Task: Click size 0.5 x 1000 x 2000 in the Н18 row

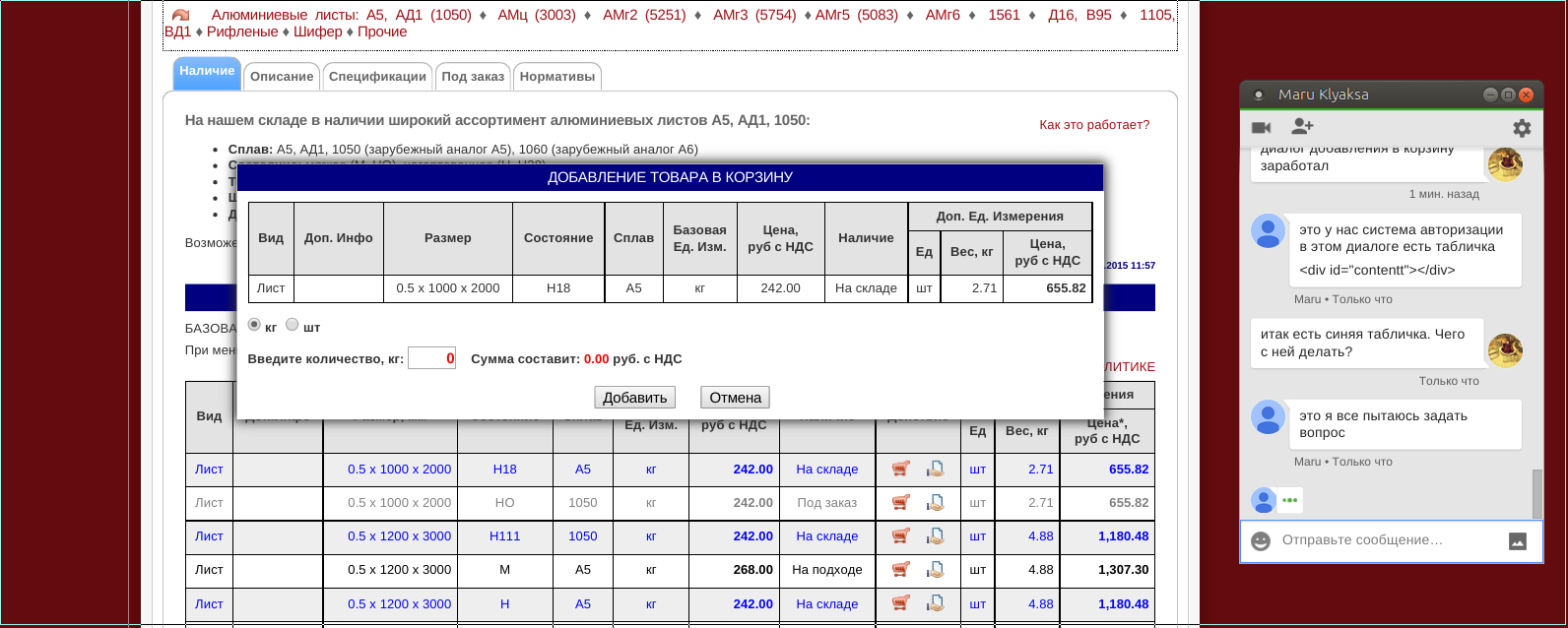Action: (x=399, y=470)
